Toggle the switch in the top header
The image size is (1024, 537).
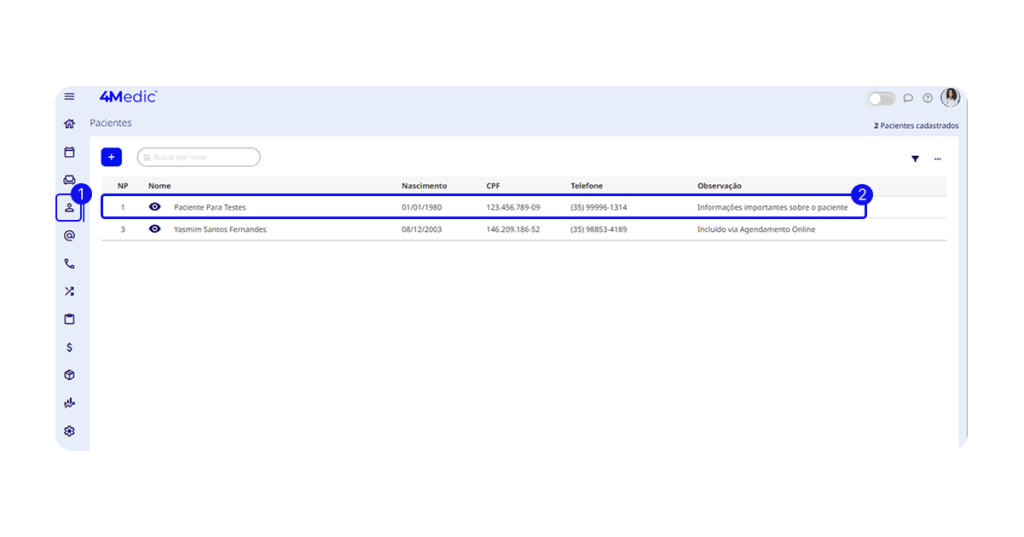pos(881,98)
